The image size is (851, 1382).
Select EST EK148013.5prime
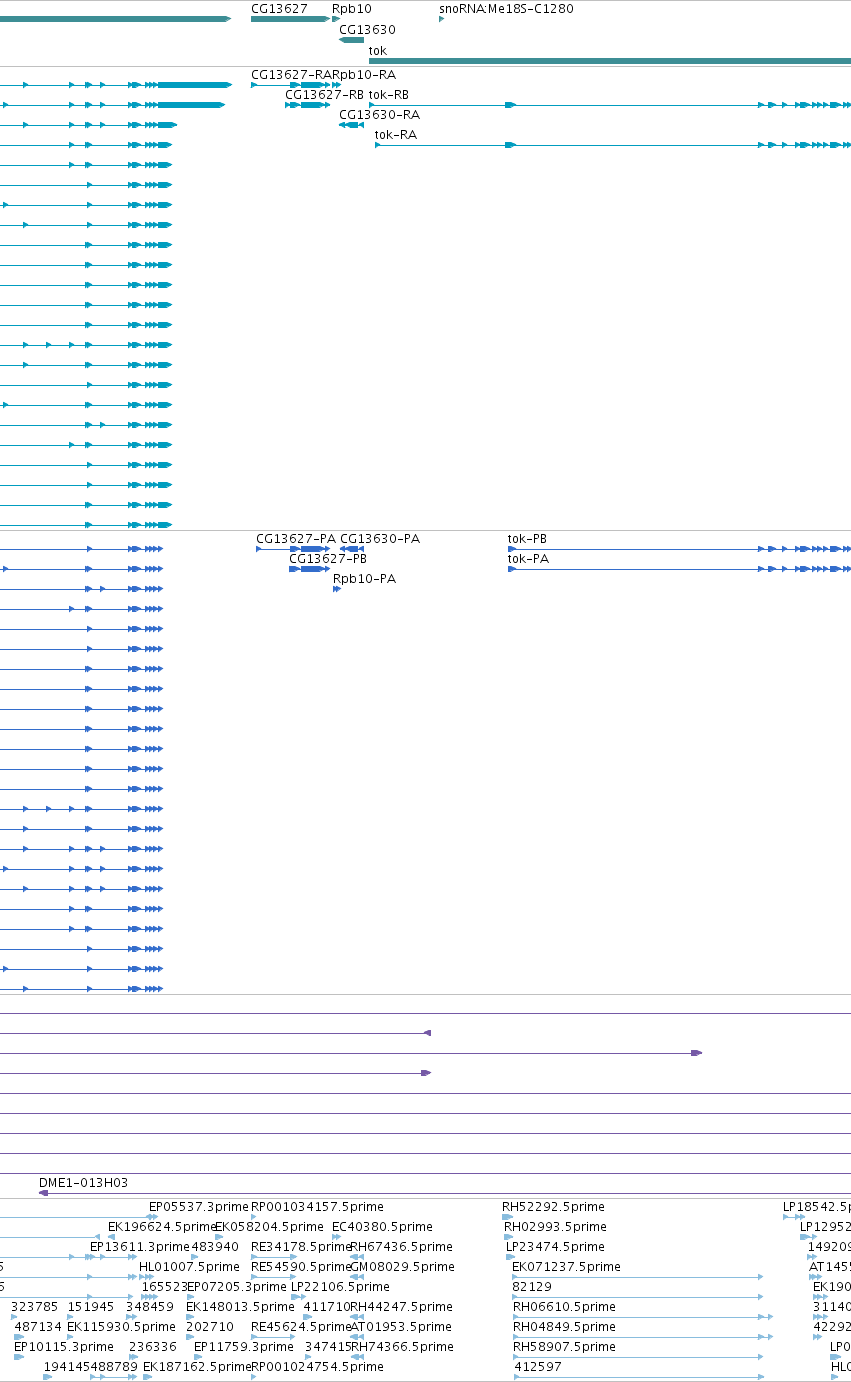click(x=240, y=1306)
